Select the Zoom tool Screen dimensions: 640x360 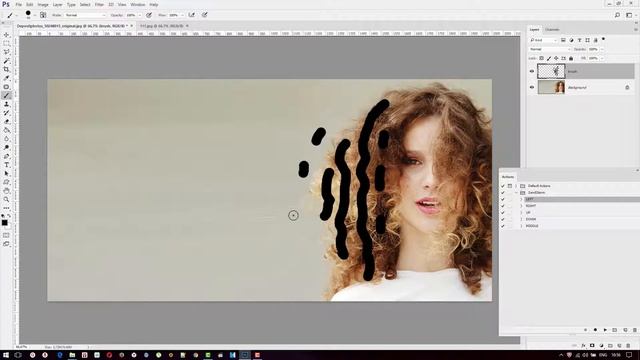click(6, 199)
